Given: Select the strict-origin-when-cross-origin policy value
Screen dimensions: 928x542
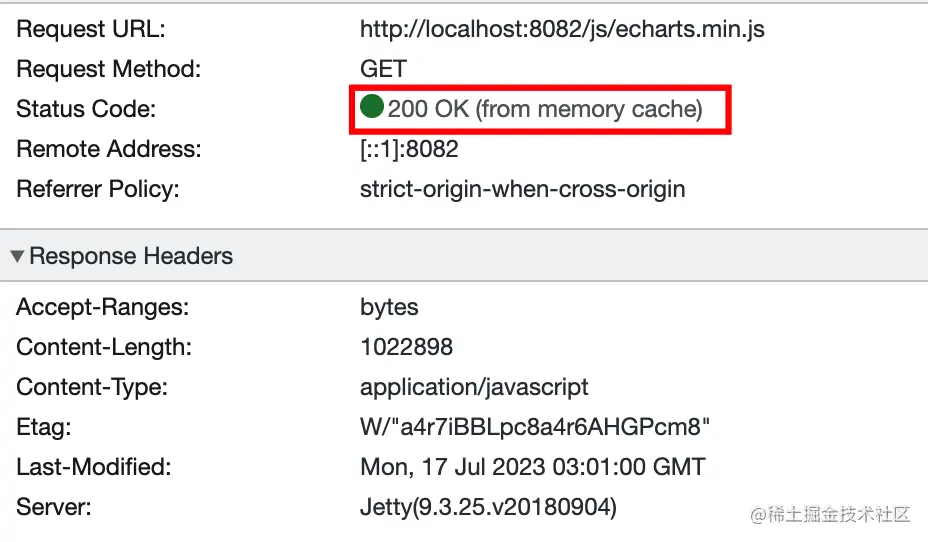Looking at the screenshot, I should click(x=522, y=189).
